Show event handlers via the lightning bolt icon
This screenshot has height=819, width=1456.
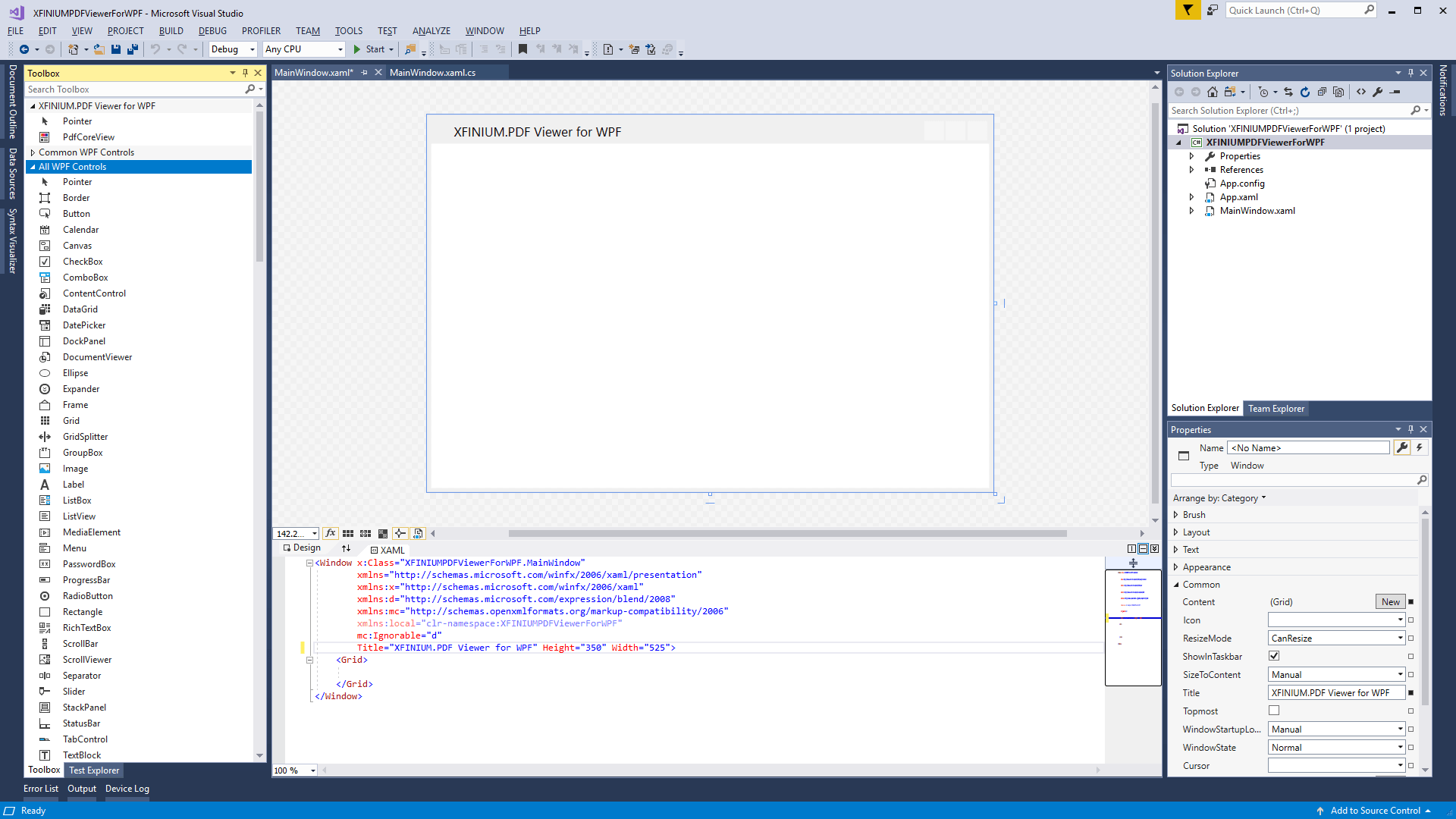click(1420, 448)
